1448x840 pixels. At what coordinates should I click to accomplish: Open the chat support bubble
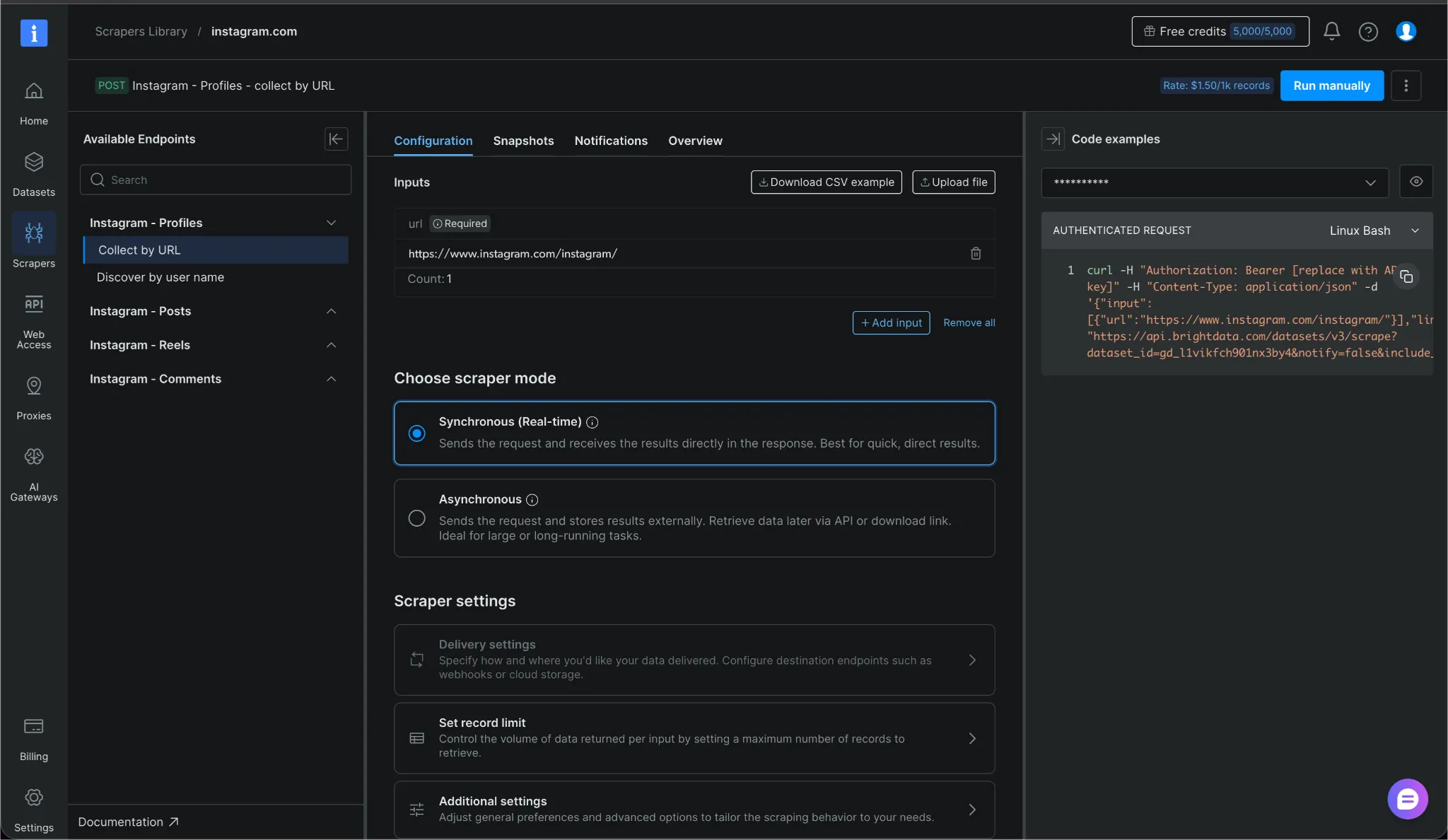1407,799
